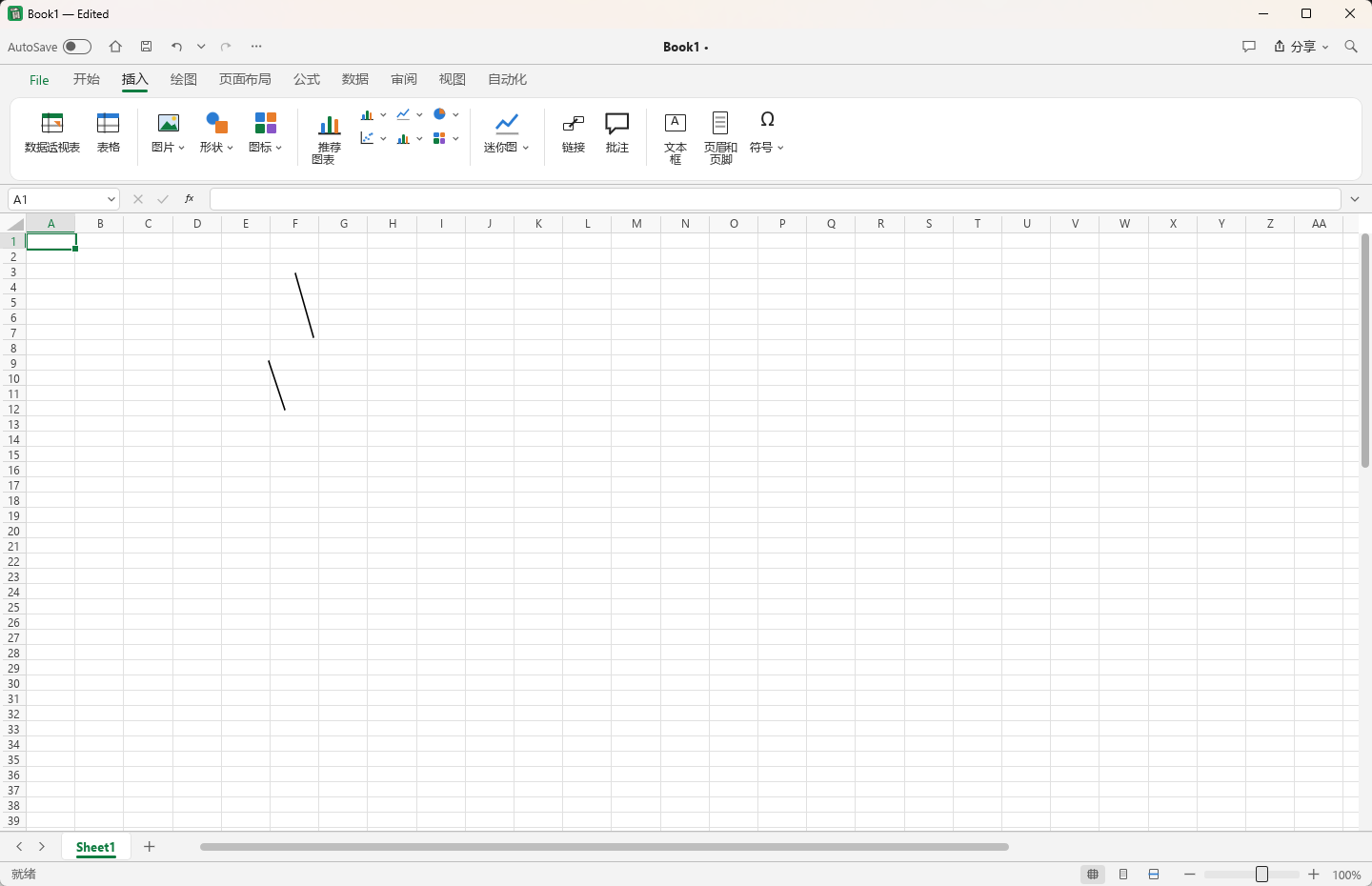Open the File menu
The height and width of the screenshot is (886, 1372).
tap(39, 80)
